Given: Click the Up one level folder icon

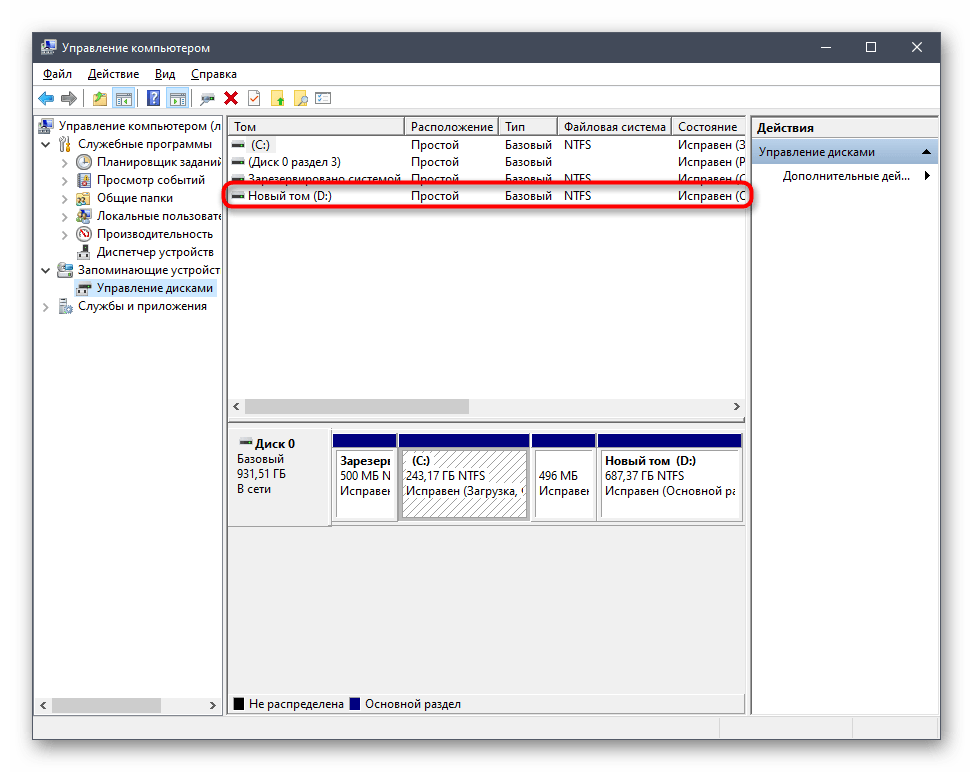Looking at the screenshot, I should [x=99, y=98].
